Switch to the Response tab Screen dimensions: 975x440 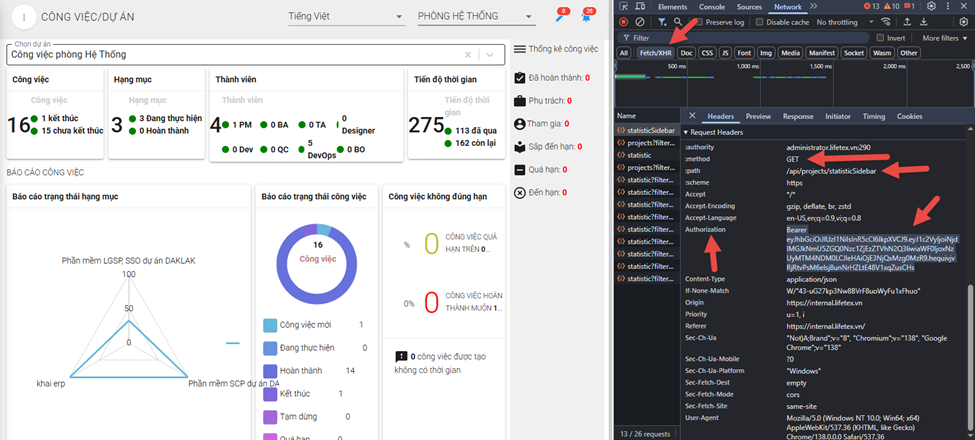[x=797, y=116]
